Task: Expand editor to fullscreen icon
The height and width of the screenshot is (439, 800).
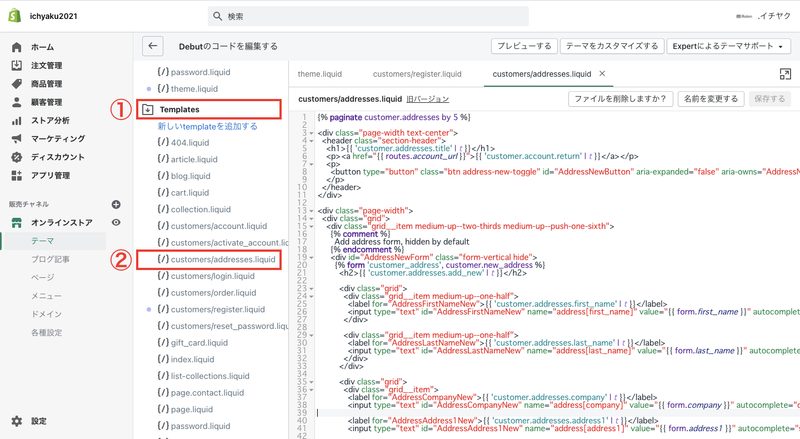Action: 785,74
